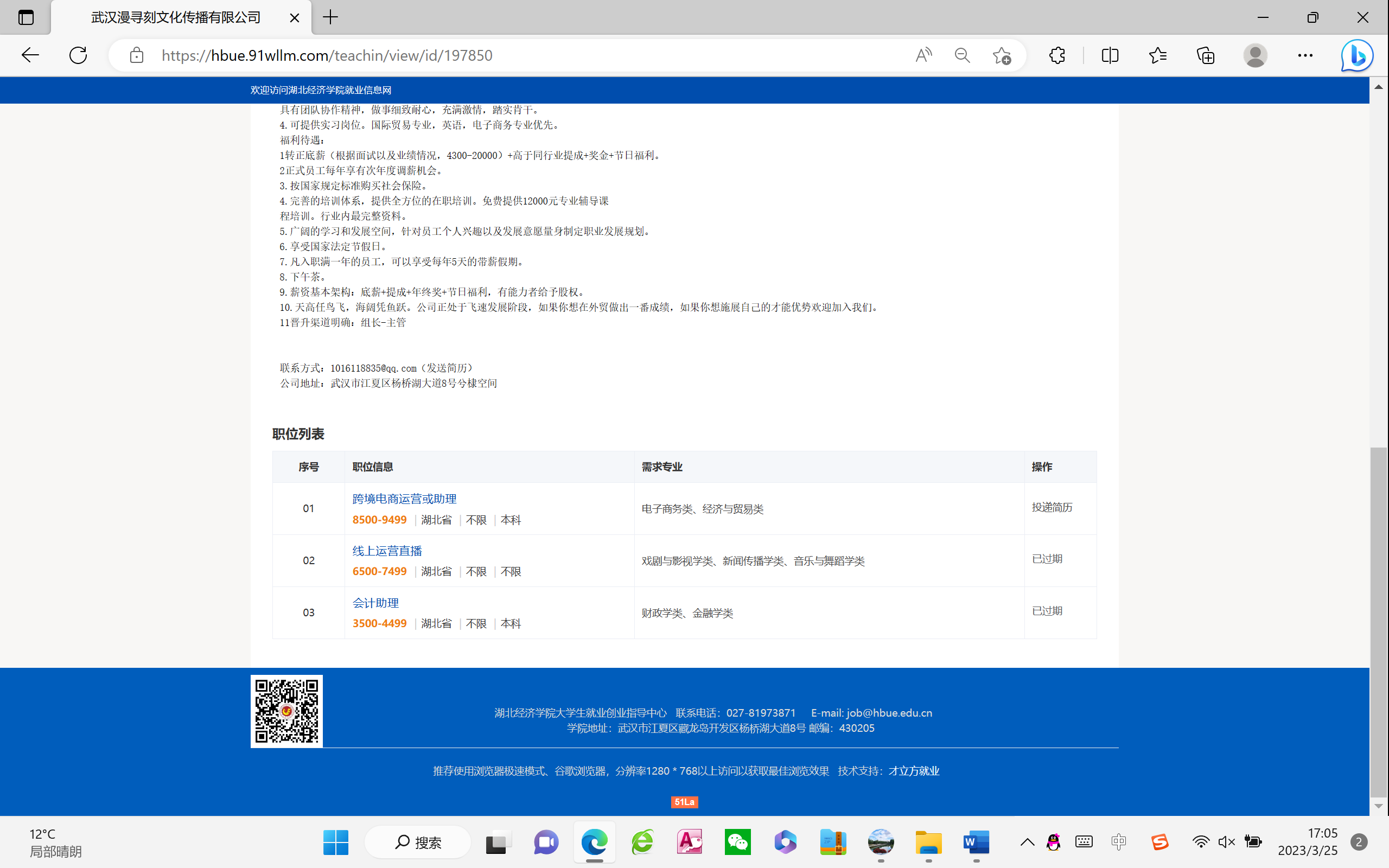The image size is (1389, 868).
Task: Open the vertical tab actions menu
Action: coord(26,17)
